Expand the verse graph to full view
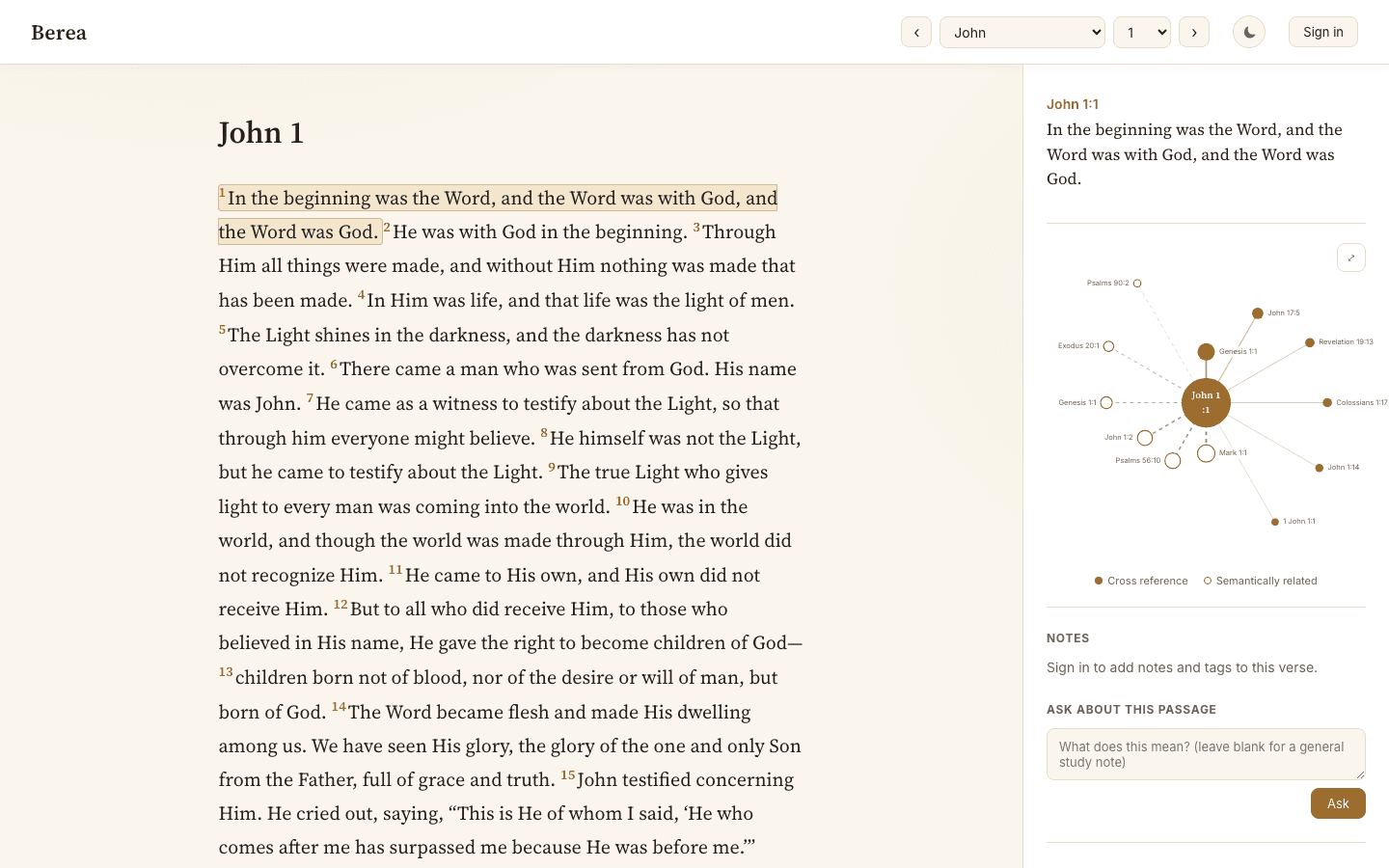 (x=1351, y=258)
